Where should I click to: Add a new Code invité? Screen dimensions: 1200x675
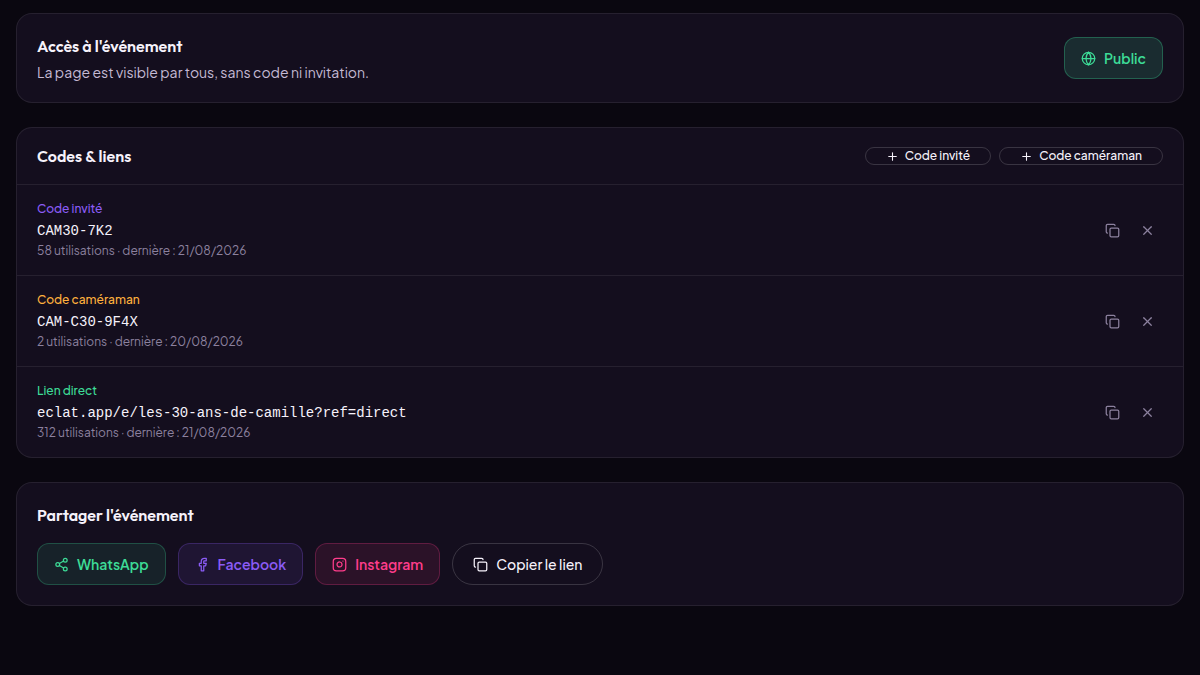(928, 156)
